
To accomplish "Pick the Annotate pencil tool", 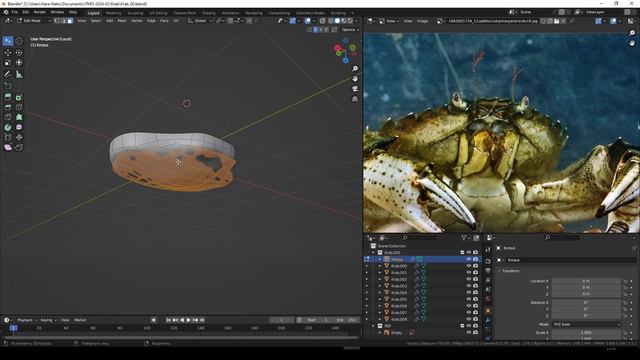I will coord(8,74).
